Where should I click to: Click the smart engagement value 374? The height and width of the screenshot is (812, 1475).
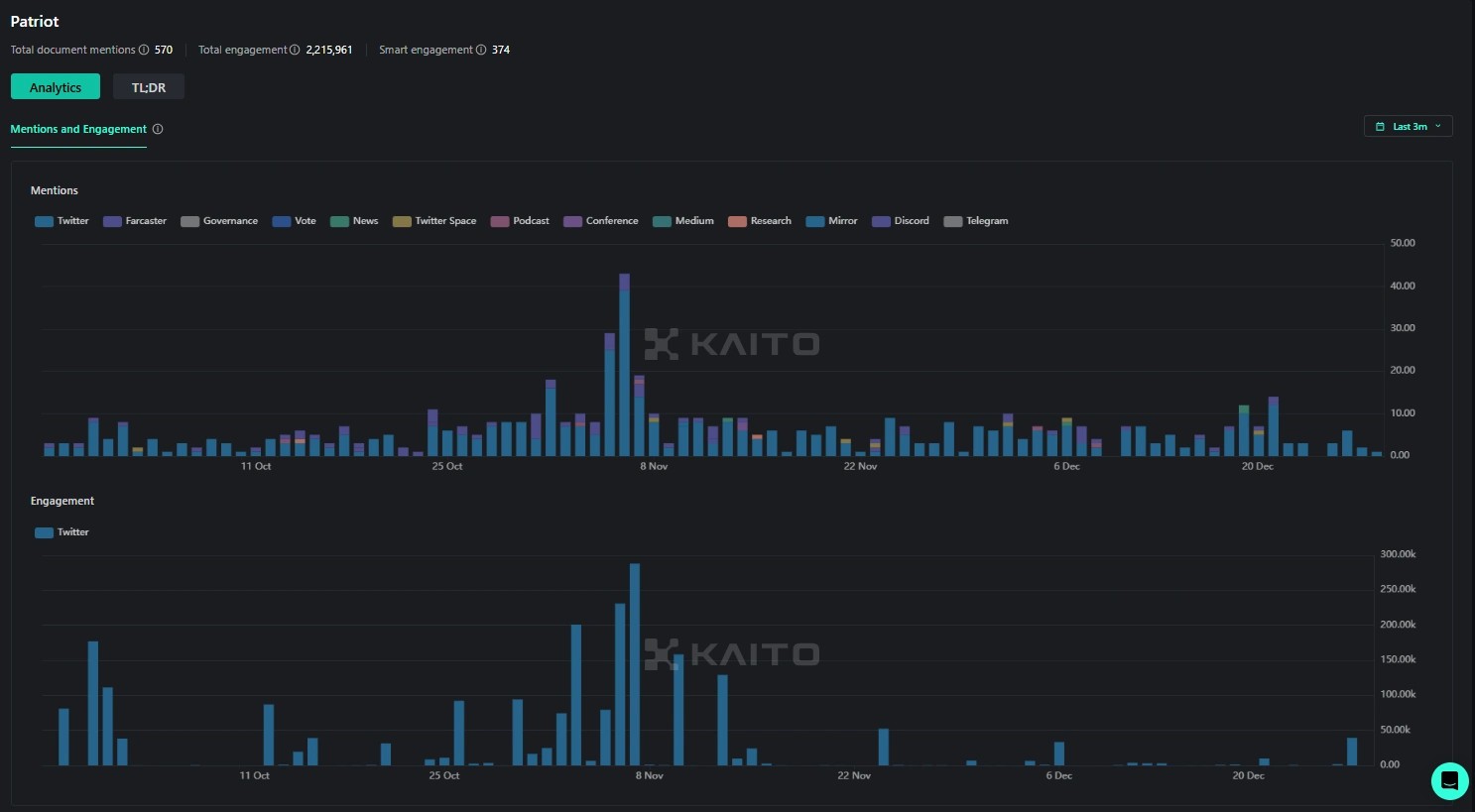tap(501, 50)
